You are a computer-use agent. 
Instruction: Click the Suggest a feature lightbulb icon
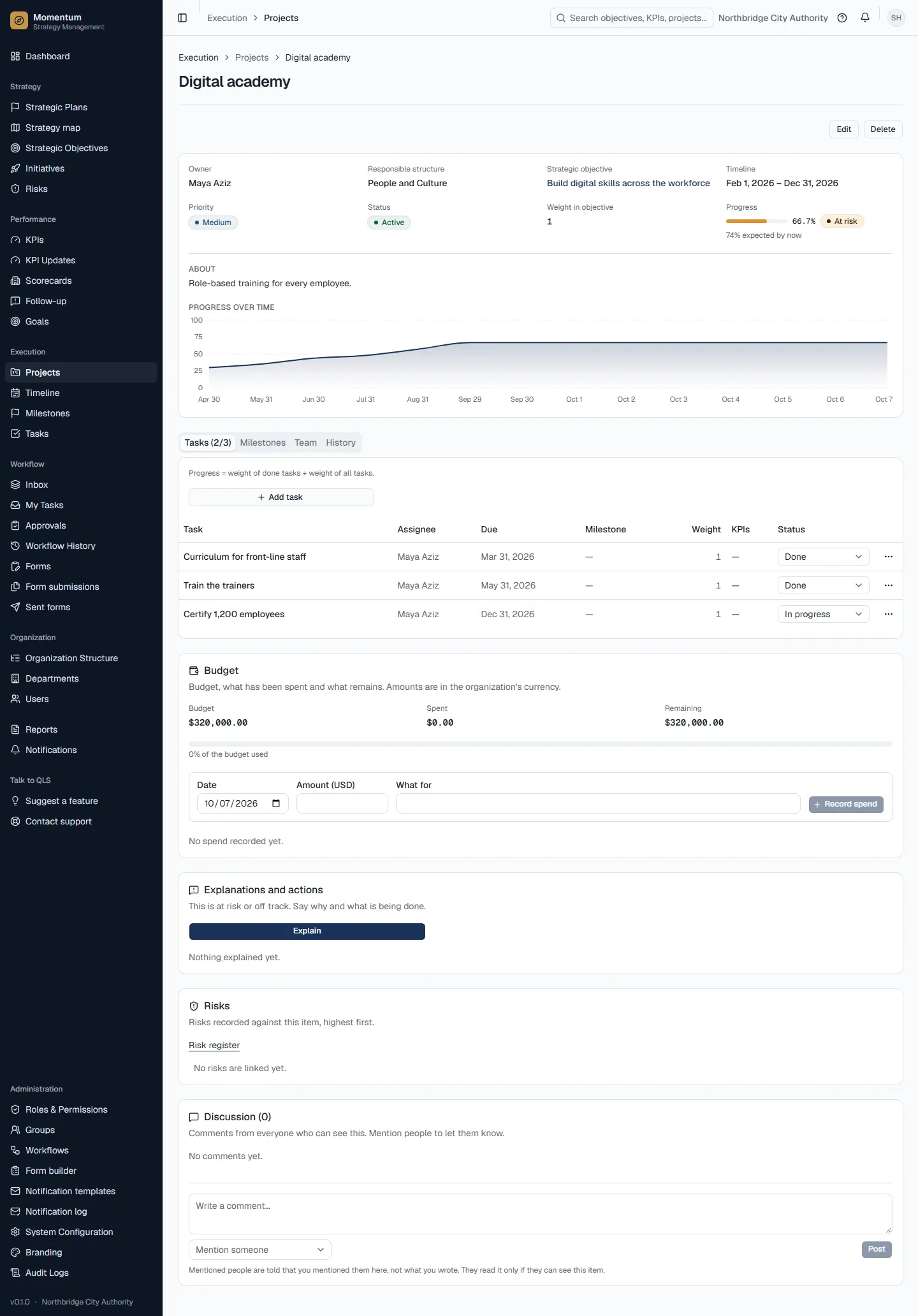point(15,801)
